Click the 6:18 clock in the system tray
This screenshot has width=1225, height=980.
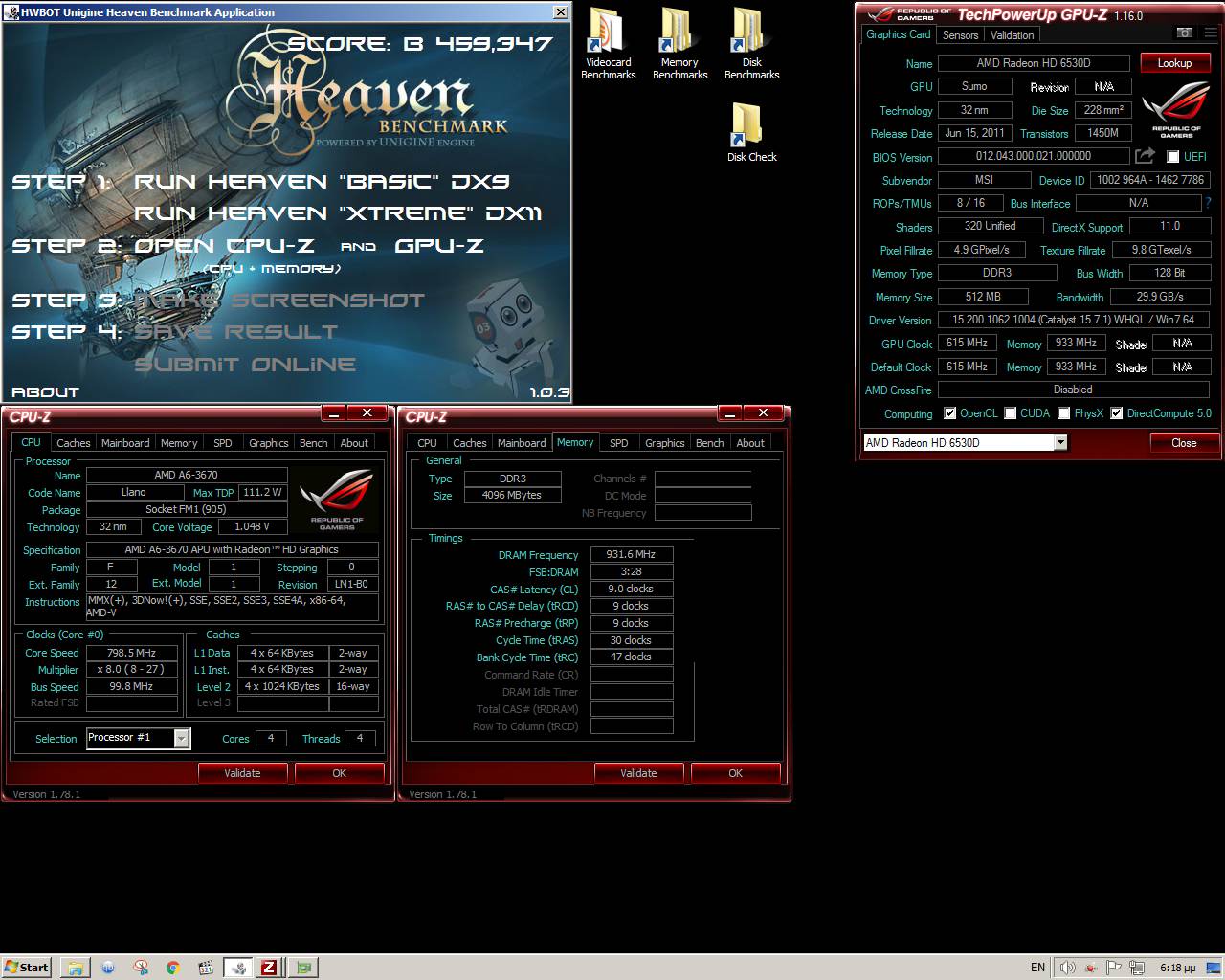tap(1177, 968)
